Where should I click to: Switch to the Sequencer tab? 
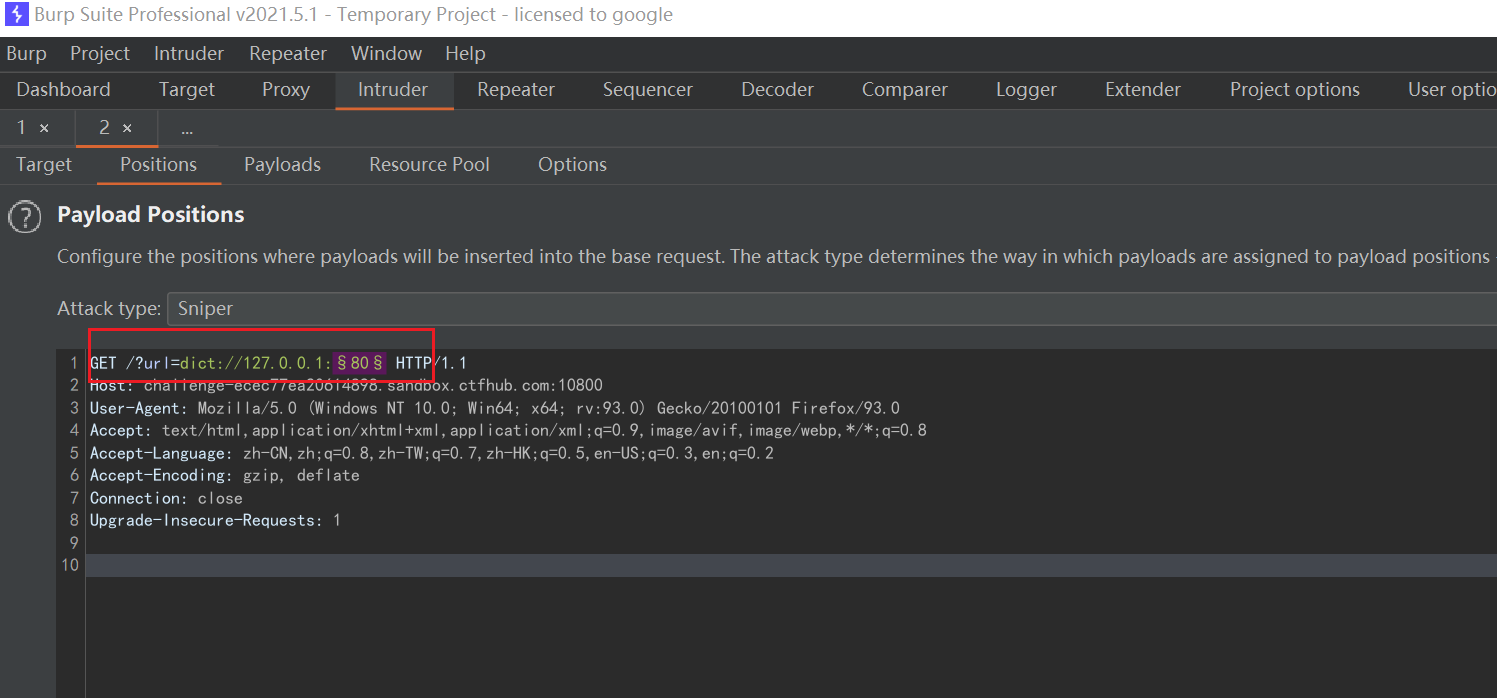(x=648, y=90)
